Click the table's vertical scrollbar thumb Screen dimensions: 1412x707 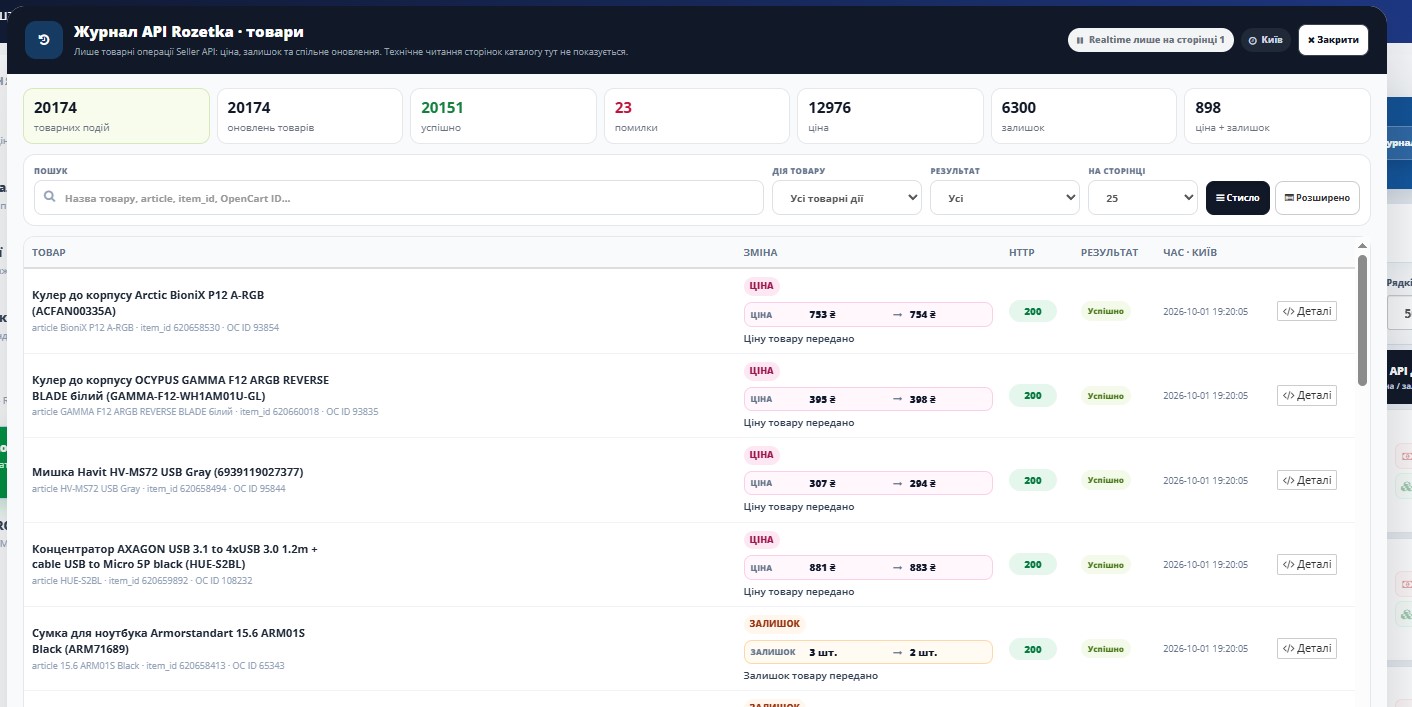point(1362,320)
